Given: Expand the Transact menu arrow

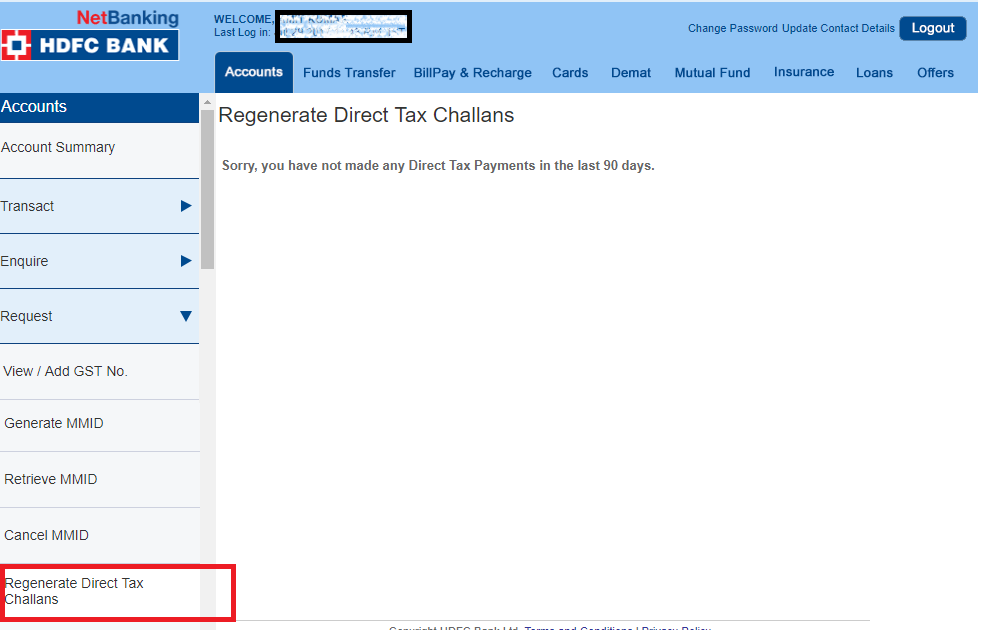Looking at the screenshot, I should pyautogui.click(x=185, y=206).
